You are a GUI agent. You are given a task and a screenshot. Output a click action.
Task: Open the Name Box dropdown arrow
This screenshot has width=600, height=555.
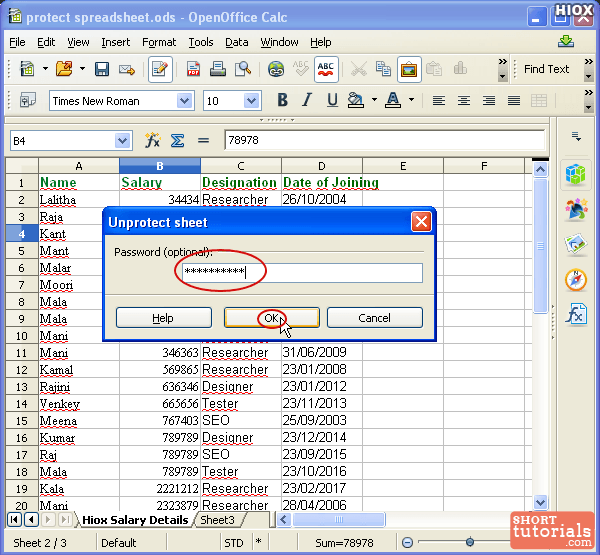[x=122, y=140]
